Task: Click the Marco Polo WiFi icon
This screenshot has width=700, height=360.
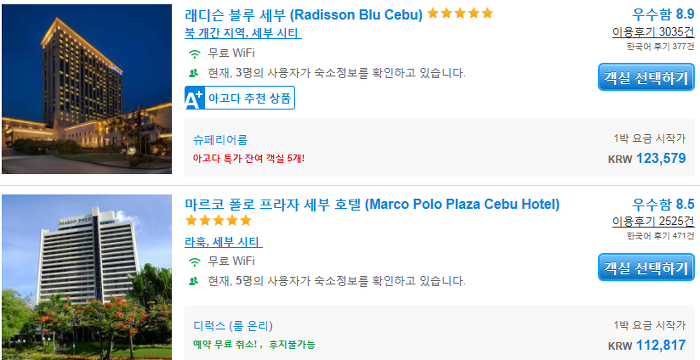Action: click(x=194, y=262)
